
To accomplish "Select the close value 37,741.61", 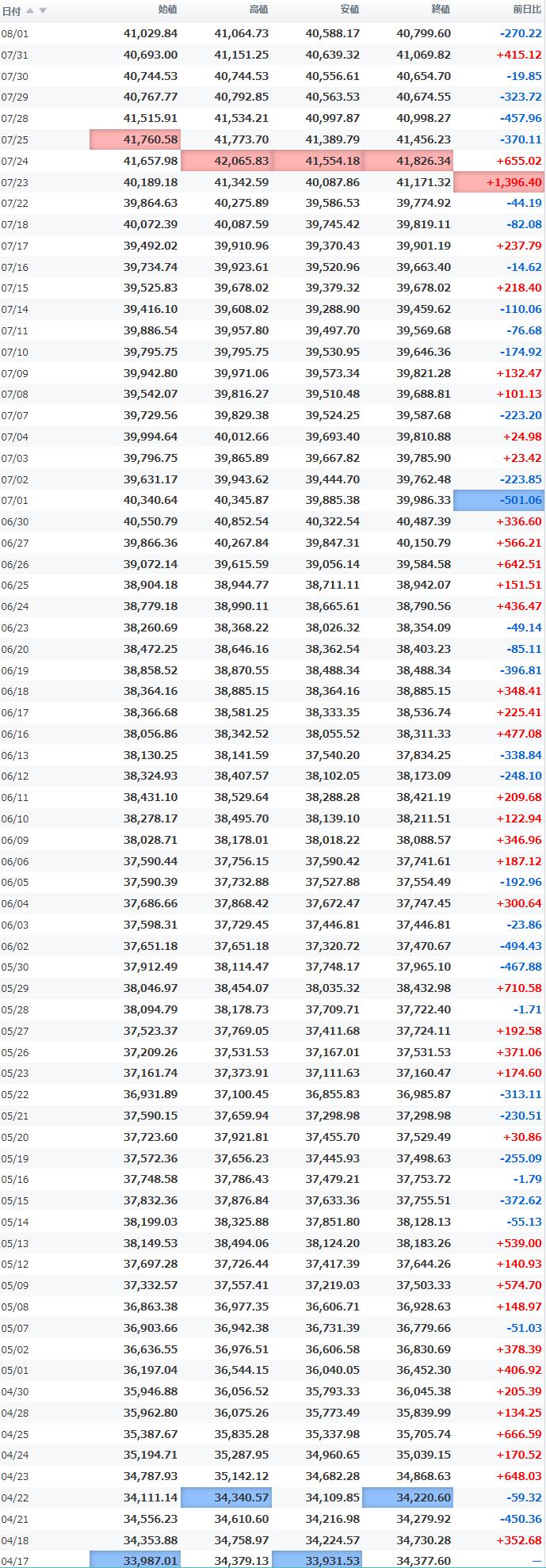I will tap(424, 862).
